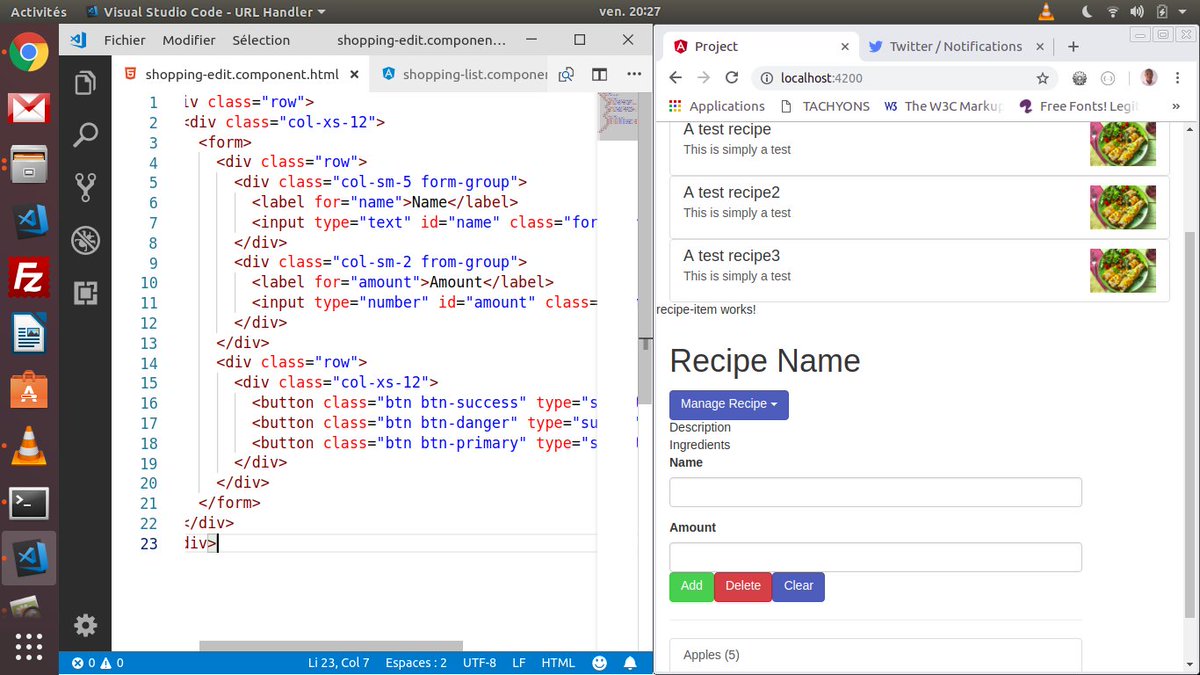The image size is (1200, 675).
Task: Click the clock ven. 20:27
Action: click(630, 12)
